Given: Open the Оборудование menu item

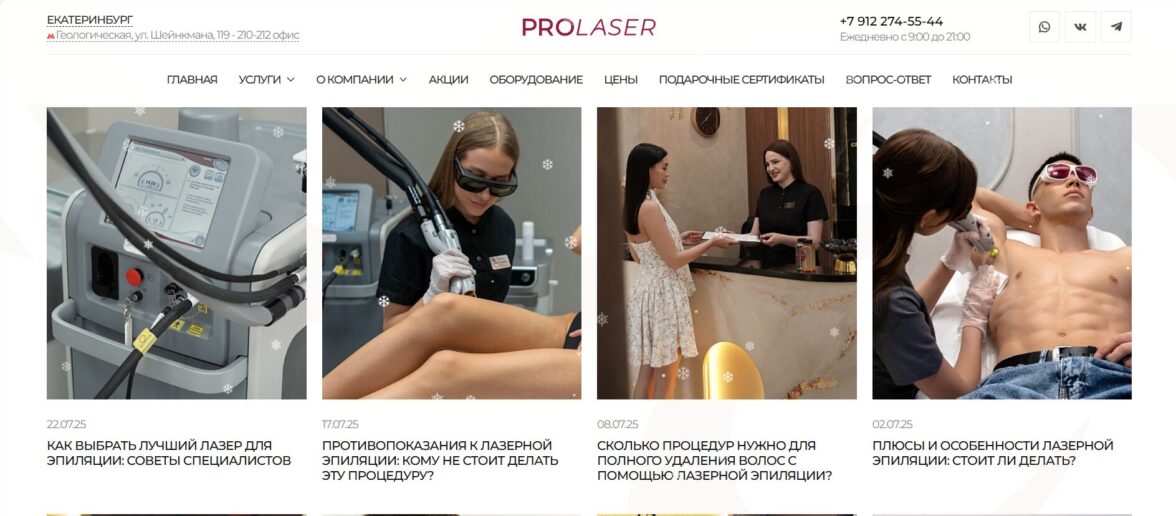Looking at the screenshot, I should [x=536, y=80].
